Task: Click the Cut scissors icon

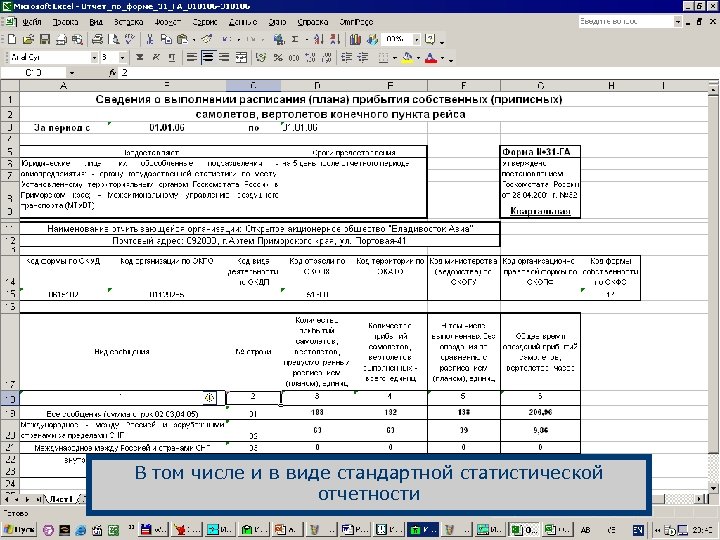Action: coord(150,39)
